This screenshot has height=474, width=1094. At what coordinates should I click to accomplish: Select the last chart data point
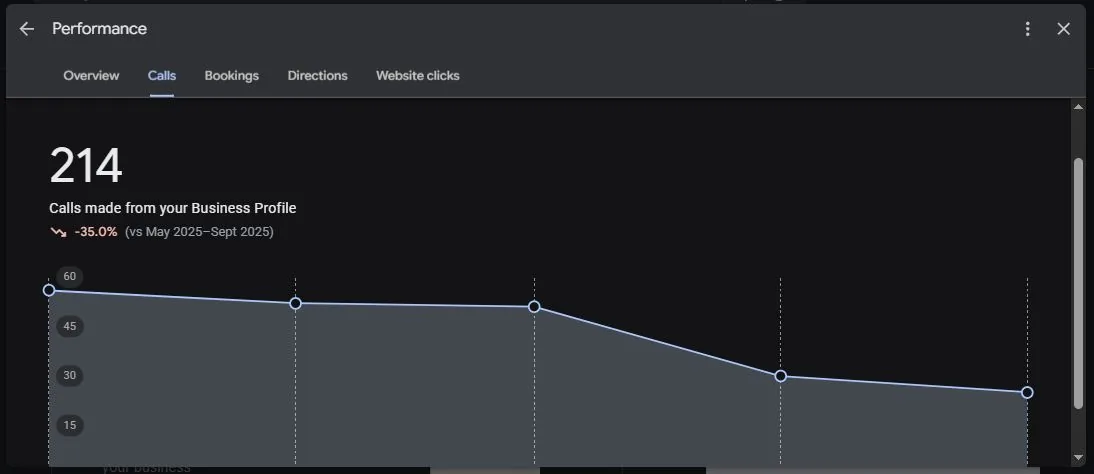[x=1027, y=392]
